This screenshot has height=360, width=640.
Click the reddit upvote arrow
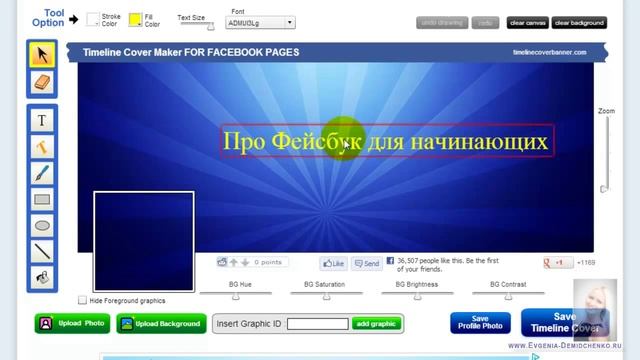click(x=233, y=262)
